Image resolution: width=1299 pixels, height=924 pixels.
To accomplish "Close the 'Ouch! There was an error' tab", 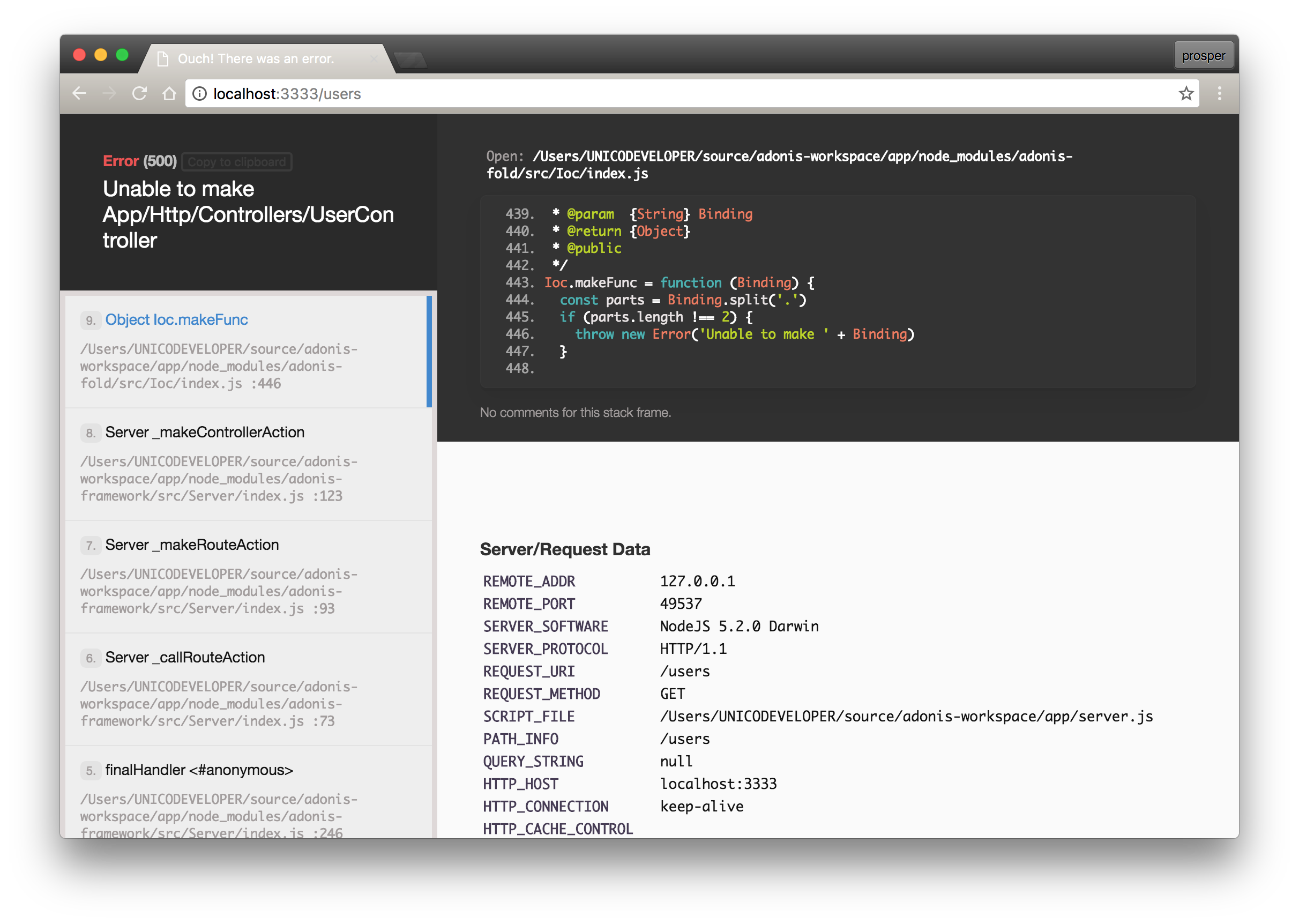I will (x=374, y=58).
